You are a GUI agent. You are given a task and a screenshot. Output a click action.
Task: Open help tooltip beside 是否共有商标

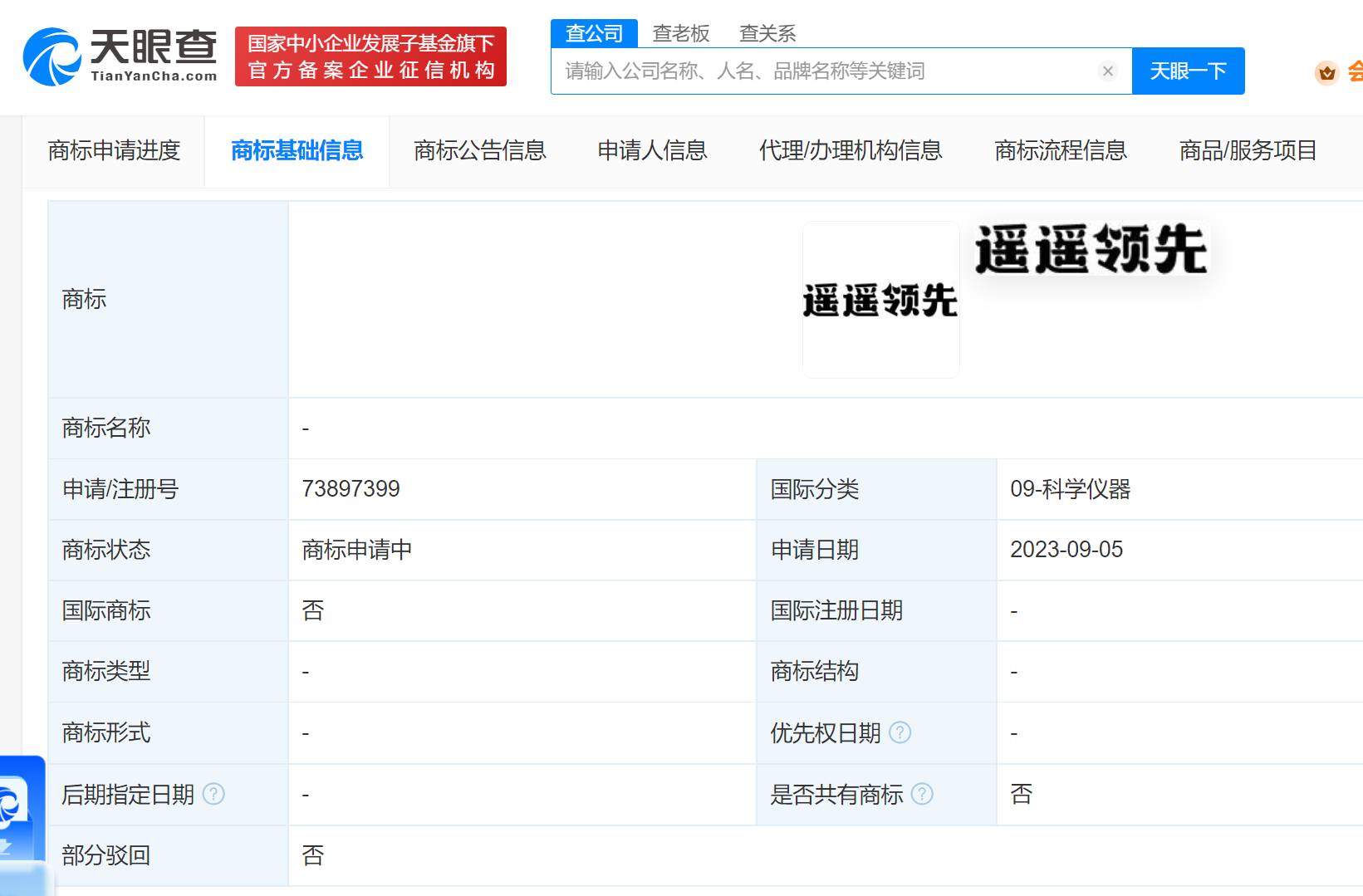pyautogui.click(x=922, y=794)
